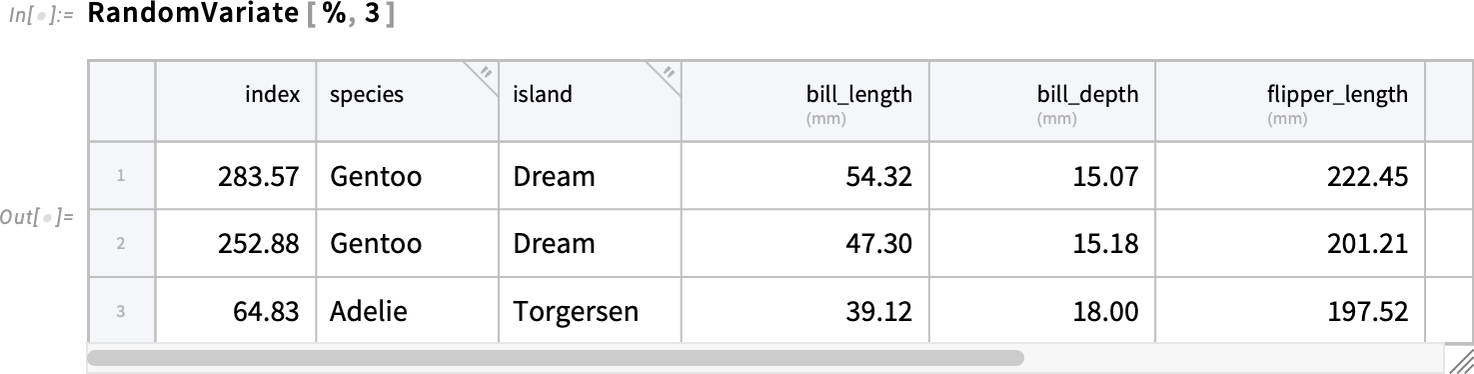This screenshot has height=374, width=1474.
Task: Click the top-left empty corner cell
Action: (x=121, y=102)
